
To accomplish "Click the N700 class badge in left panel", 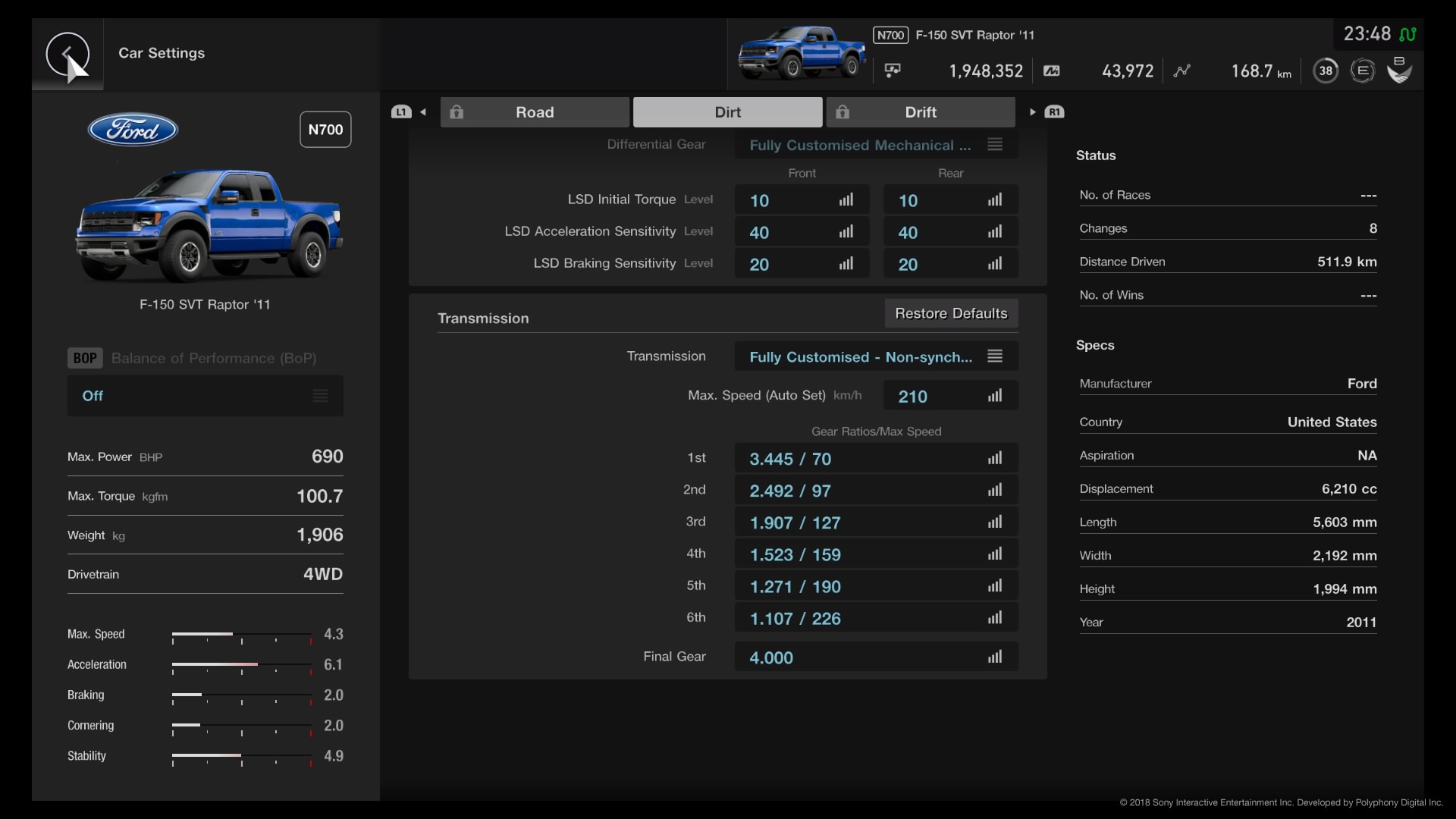I will 325,130.
